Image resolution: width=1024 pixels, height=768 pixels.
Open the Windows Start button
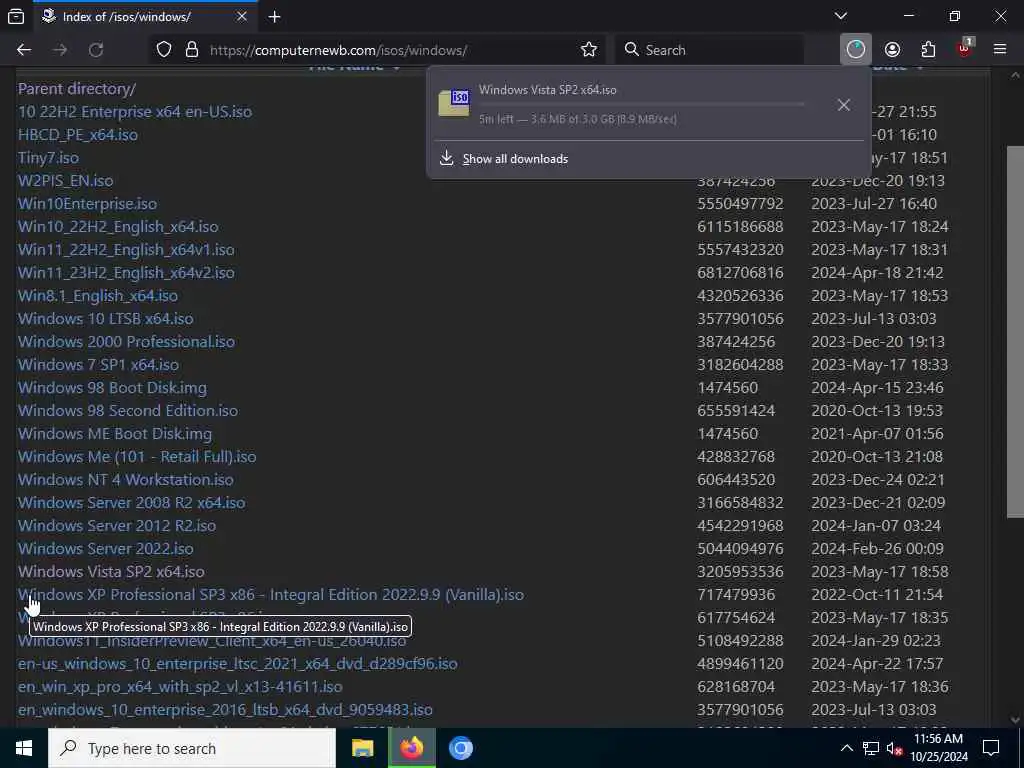[24, 748]
